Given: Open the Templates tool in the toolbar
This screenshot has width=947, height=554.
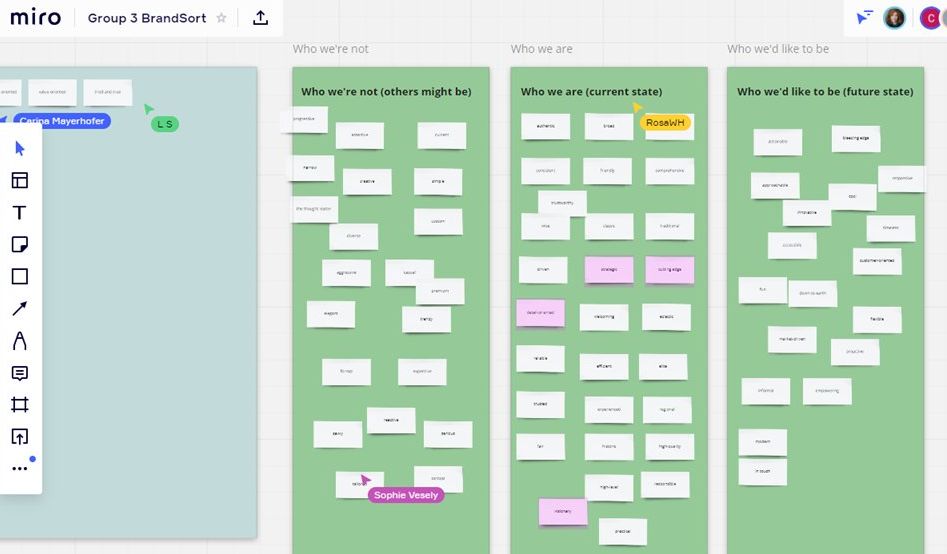Looking at the screenshot, I should pyautogui.click(x=20, y=181).
